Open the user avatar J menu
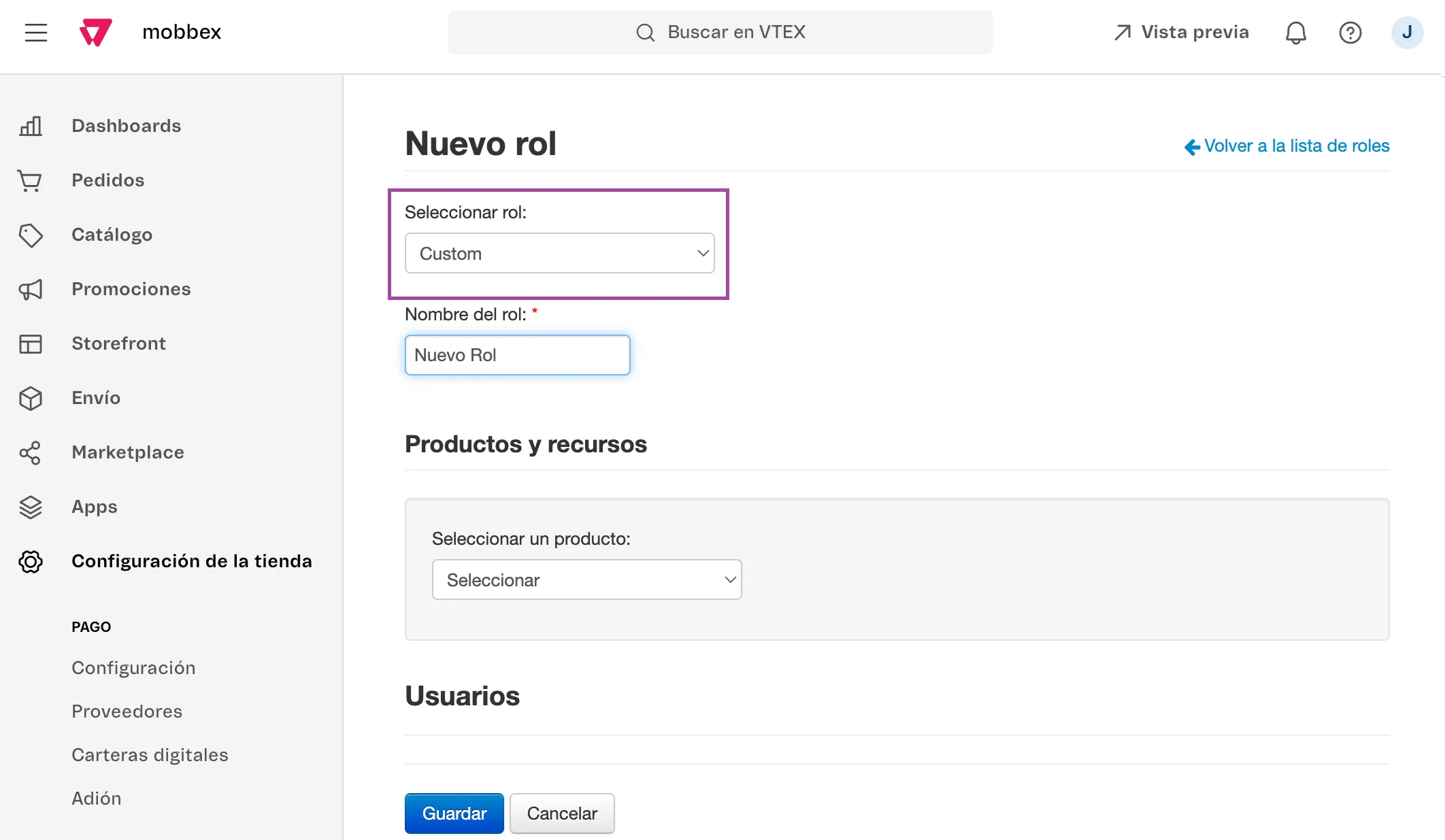Image resolution: width=1445 pixels, height=840 pixels. (x=1407, y=32)
